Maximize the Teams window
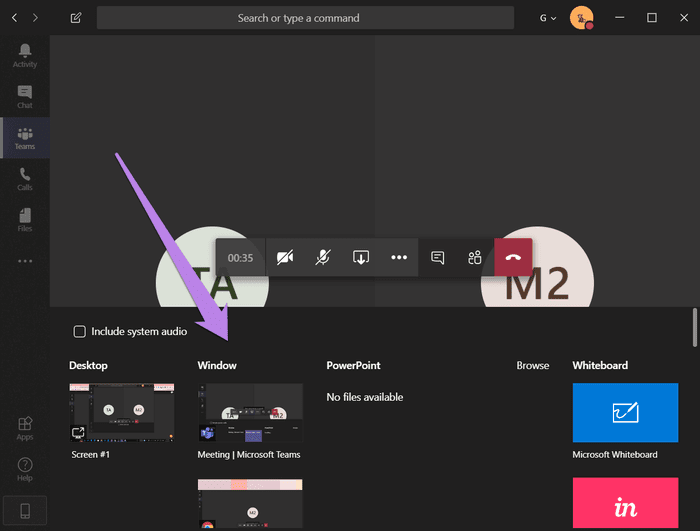The image size is (700, 531). [652, 18]
